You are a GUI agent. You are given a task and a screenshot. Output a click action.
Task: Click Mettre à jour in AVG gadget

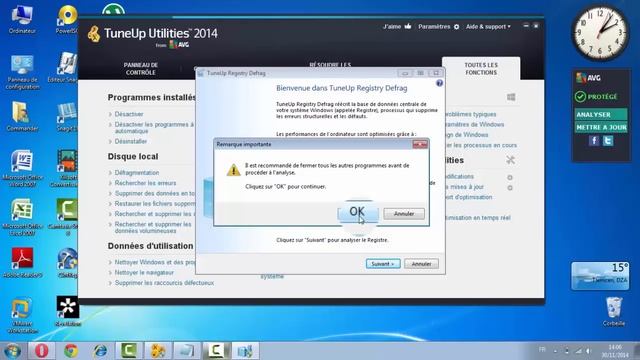(x=601, y=127)
